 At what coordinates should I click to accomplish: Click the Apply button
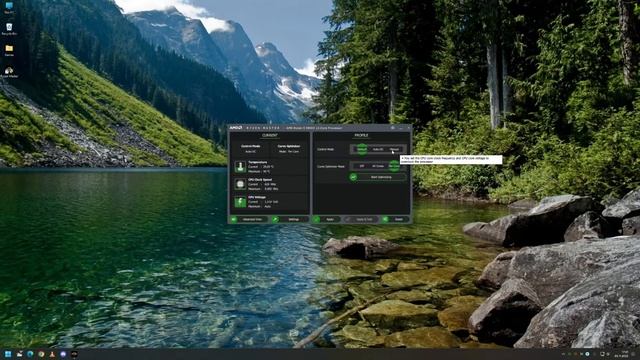coord(327,220)
